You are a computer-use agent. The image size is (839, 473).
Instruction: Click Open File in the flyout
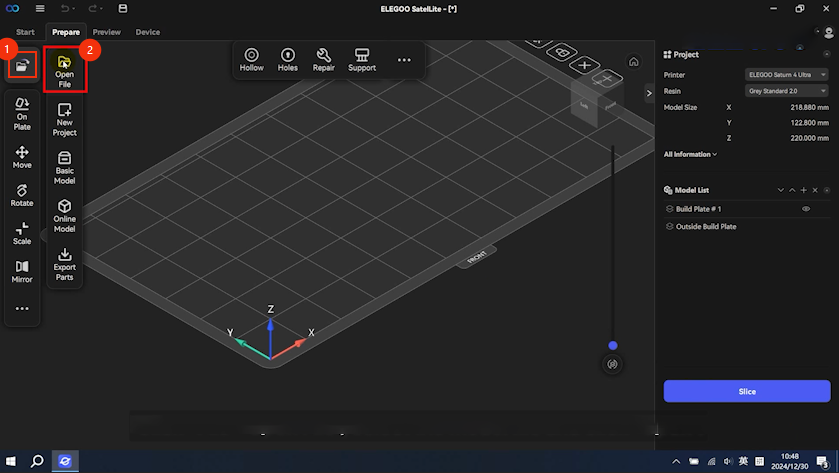(64, 71)
